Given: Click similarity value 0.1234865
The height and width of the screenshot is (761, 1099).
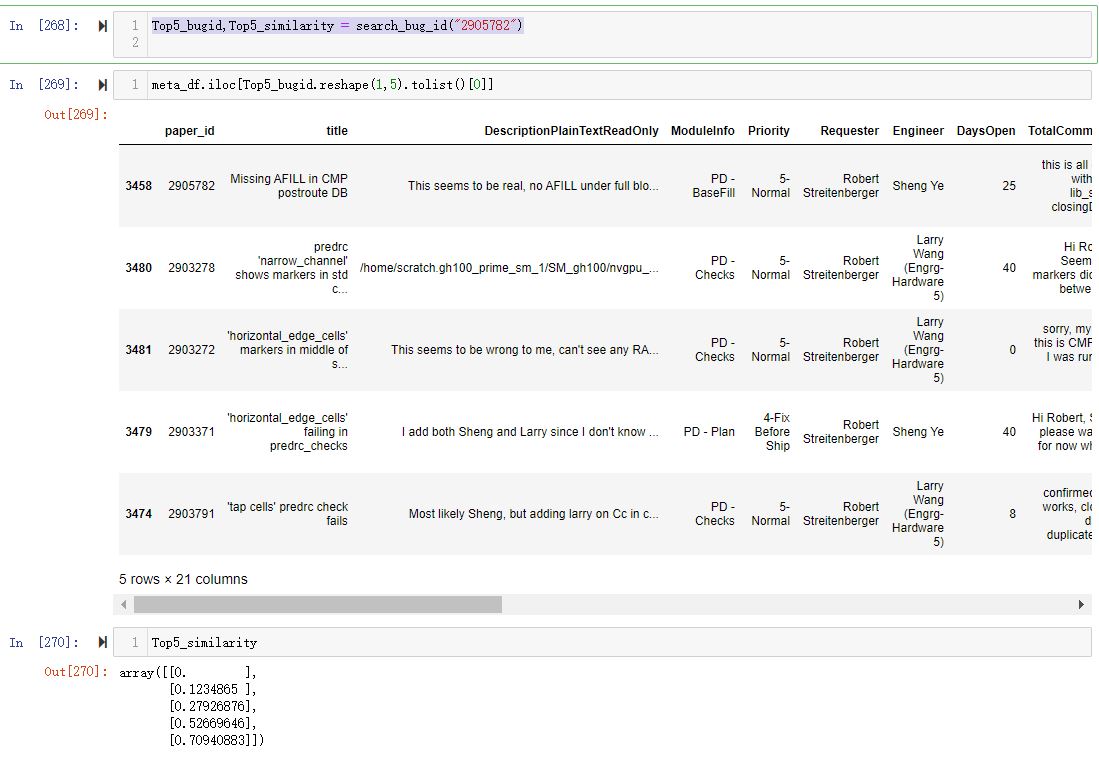Looking at the screenshot, I should pyautogui.click(x=207, y=690).
